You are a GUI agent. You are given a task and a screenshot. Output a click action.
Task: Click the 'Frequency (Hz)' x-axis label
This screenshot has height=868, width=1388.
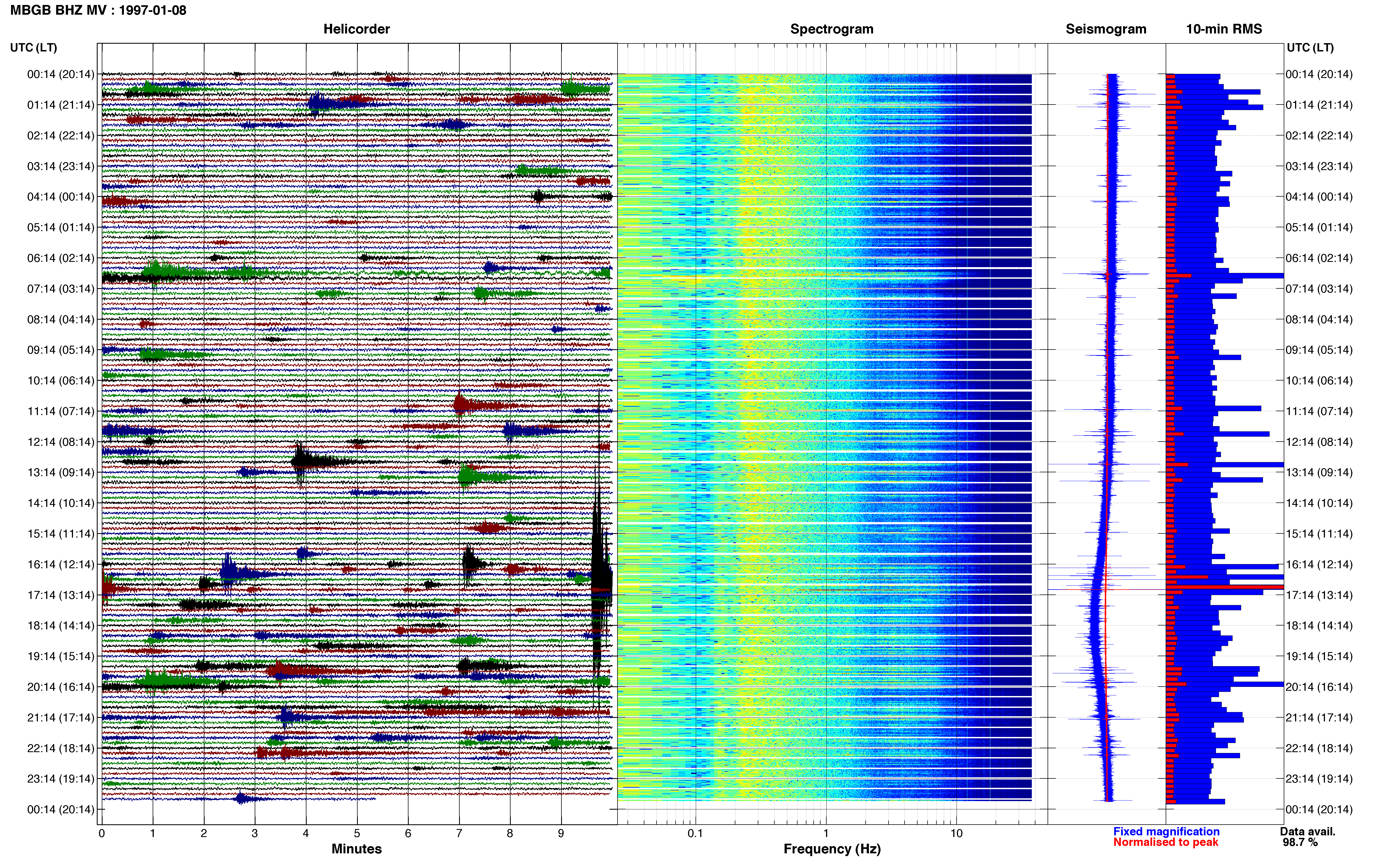(832, 849)
